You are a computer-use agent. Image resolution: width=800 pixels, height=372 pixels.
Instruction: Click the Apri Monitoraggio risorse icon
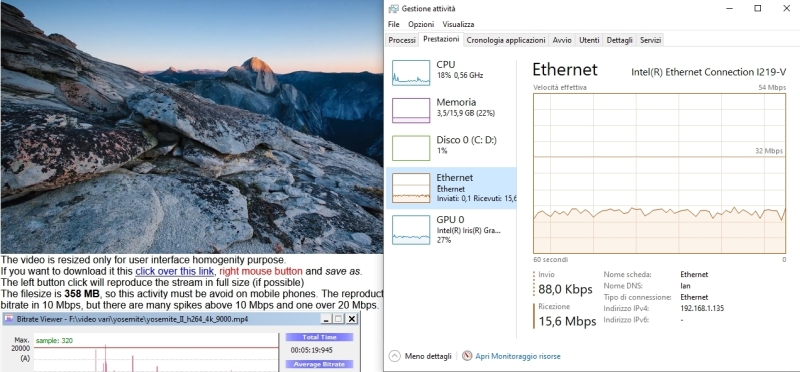pyautogui.click(x=467, y=356)
